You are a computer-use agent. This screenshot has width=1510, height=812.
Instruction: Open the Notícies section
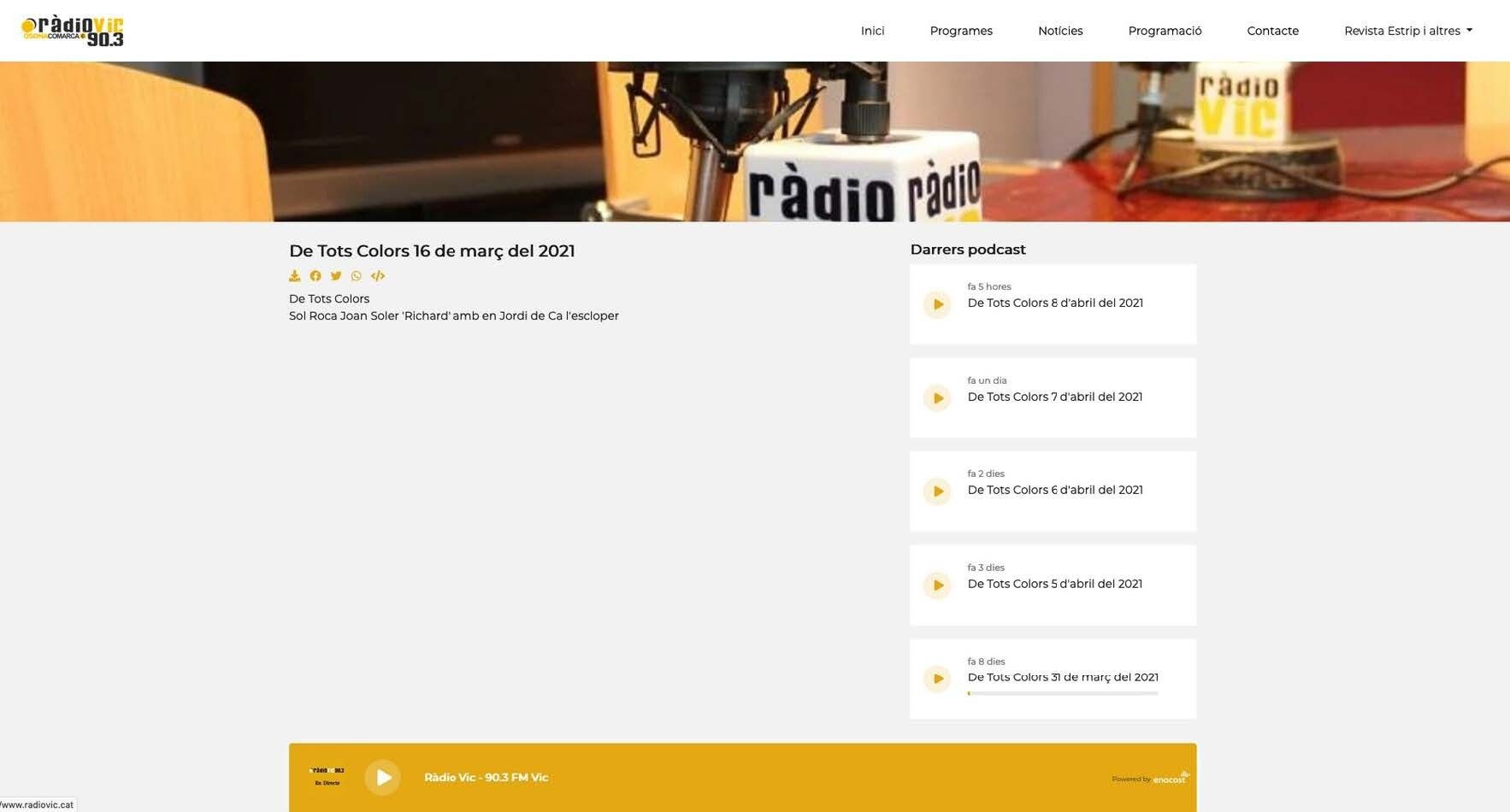click(1060, 31)
